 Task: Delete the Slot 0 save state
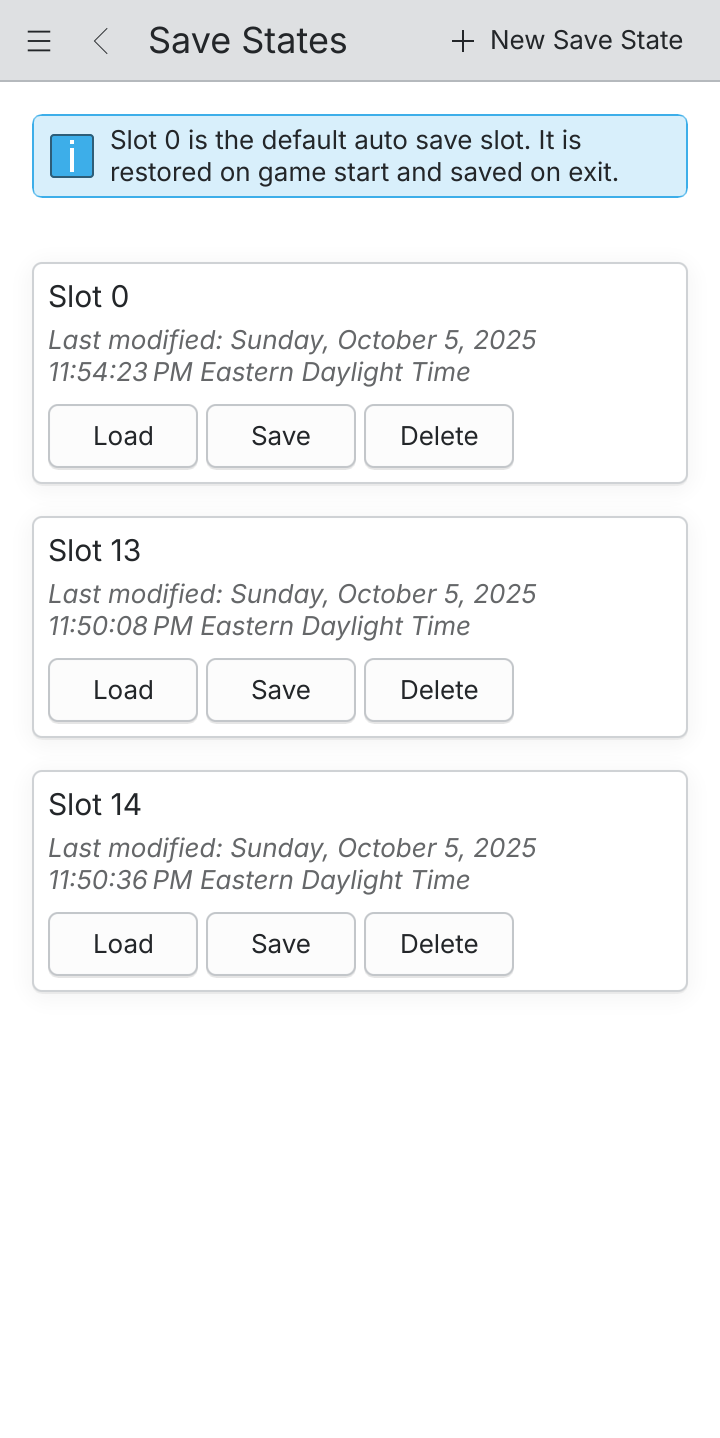tap(439, 436)
